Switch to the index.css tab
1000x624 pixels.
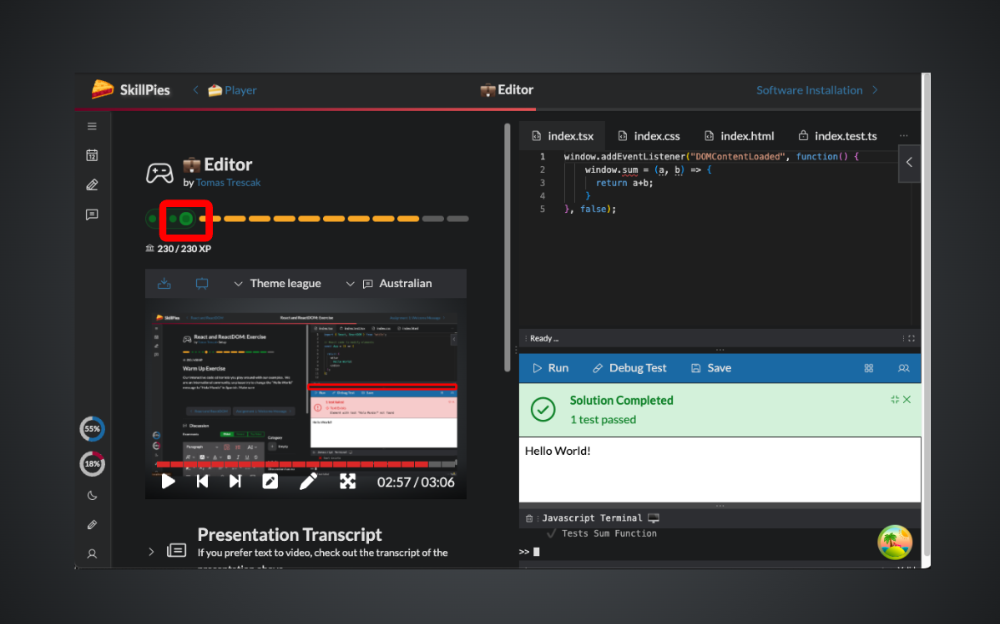[x=648, y=136]
